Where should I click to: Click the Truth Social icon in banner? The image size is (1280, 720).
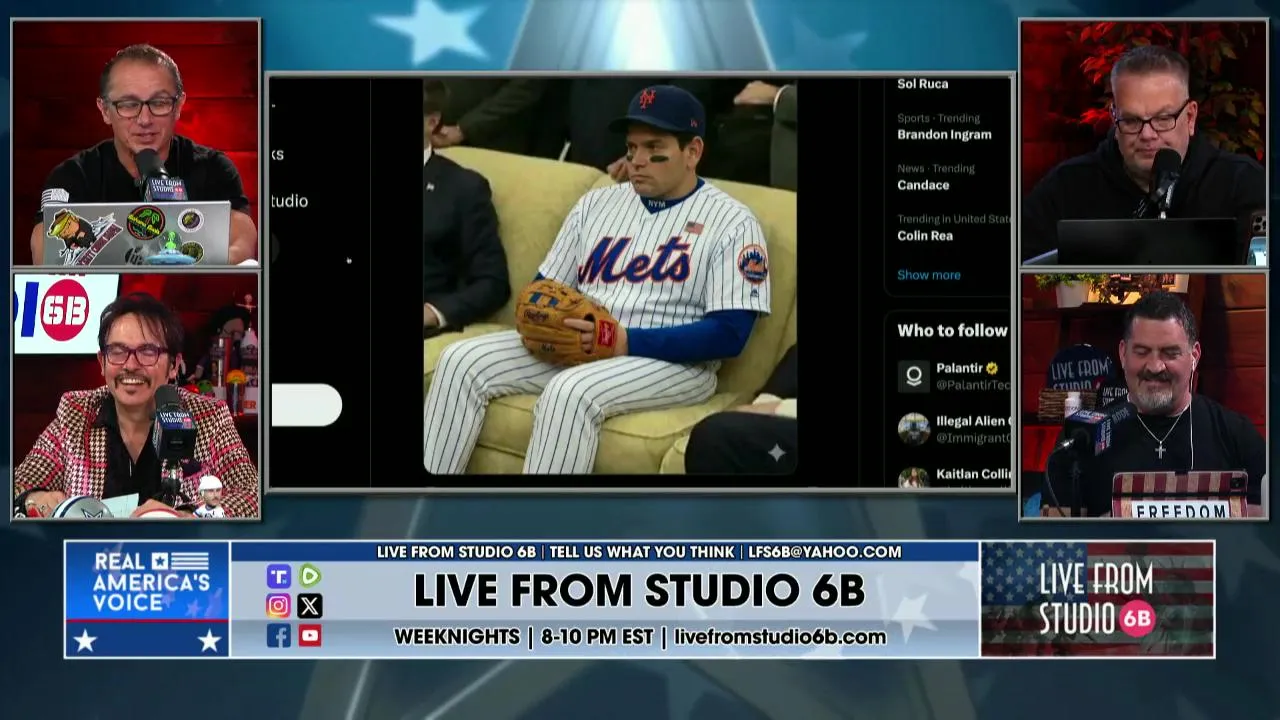pos(278,576)
